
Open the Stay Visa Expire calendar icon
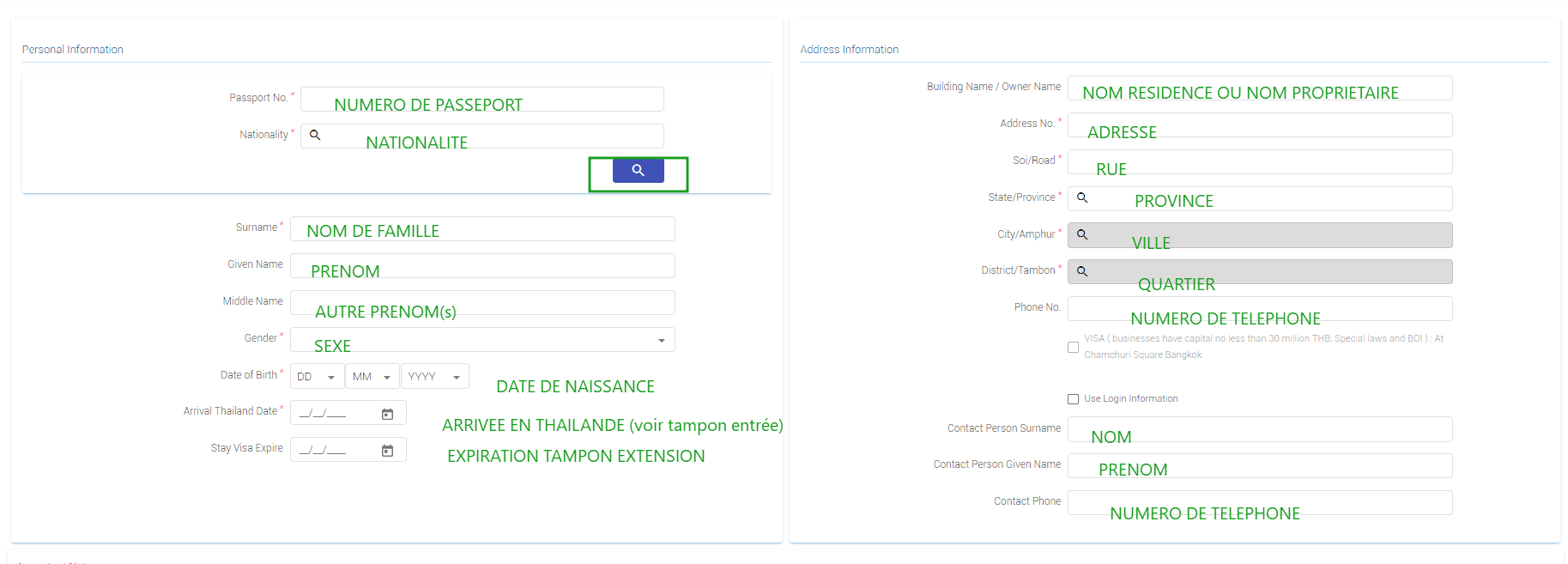coord(387,451)
